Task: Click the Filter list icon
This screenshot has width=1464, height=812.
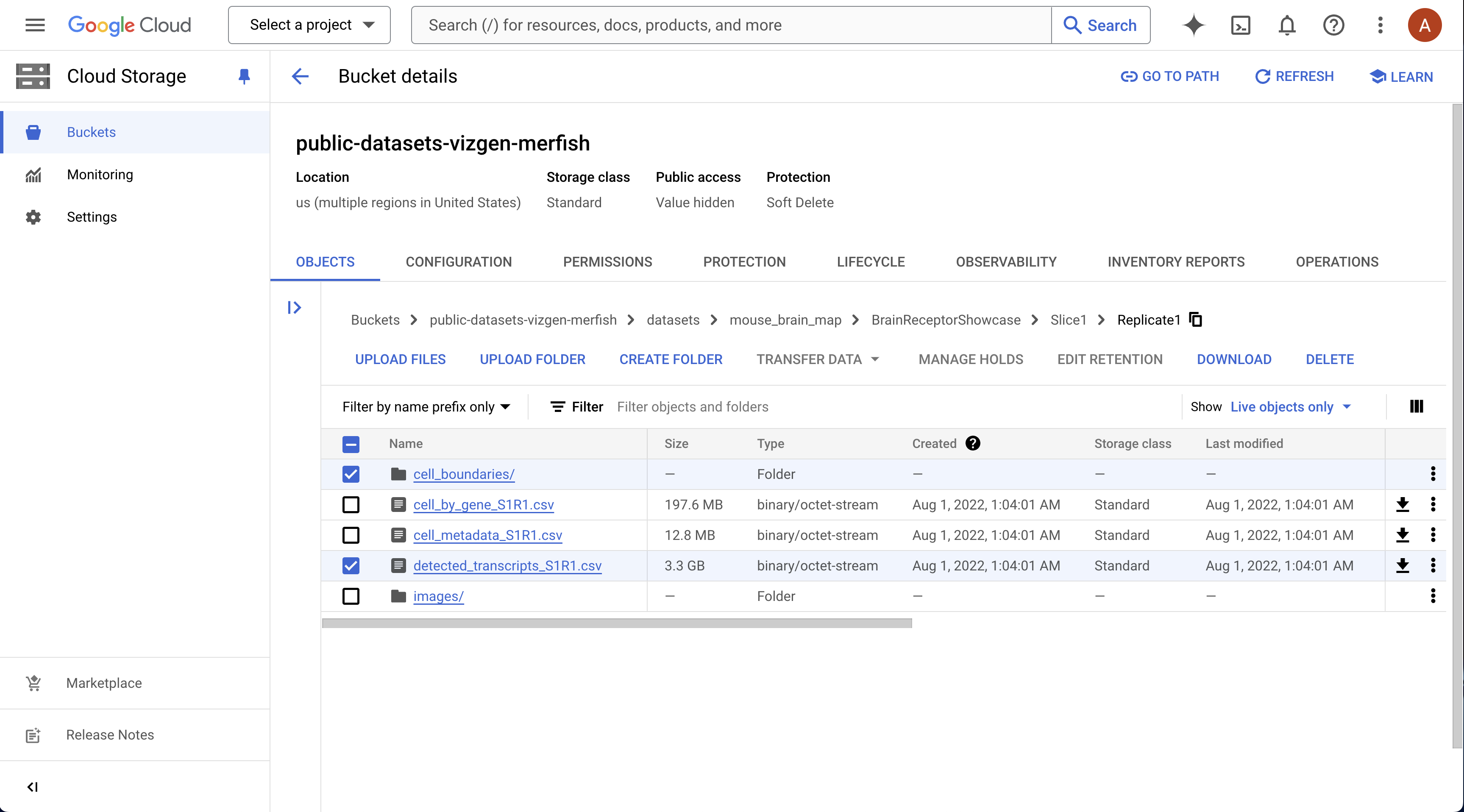Action: [557, 407]
